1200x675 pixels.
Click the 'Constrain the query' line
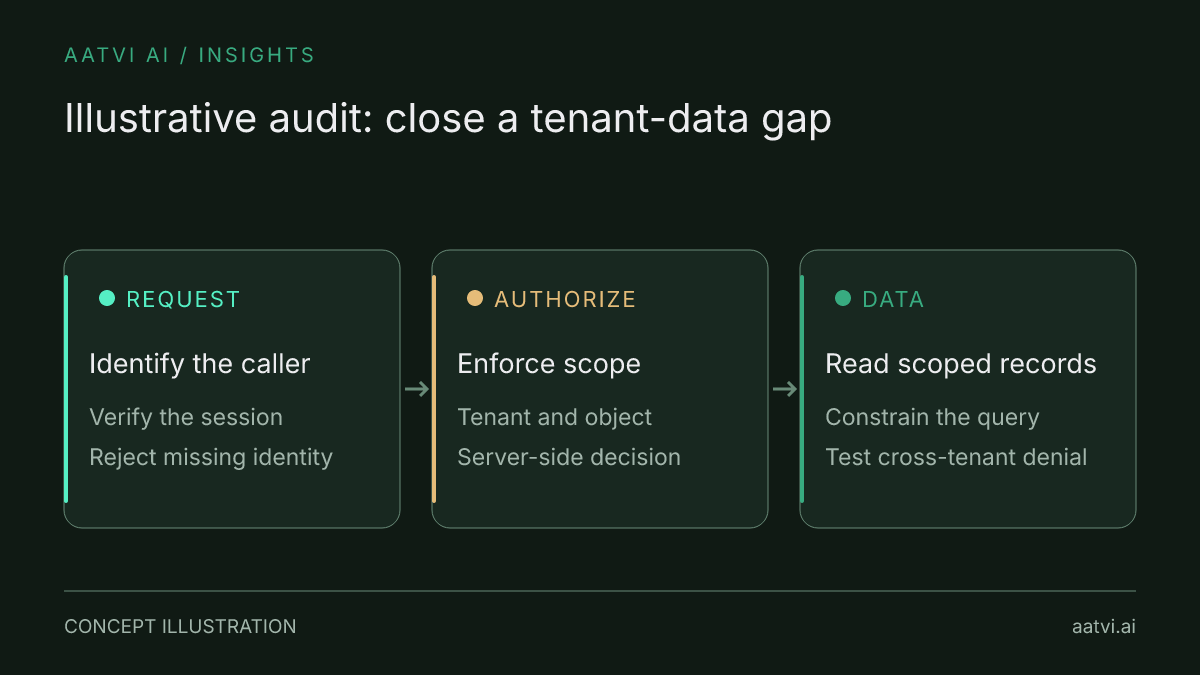coord(932,417)
